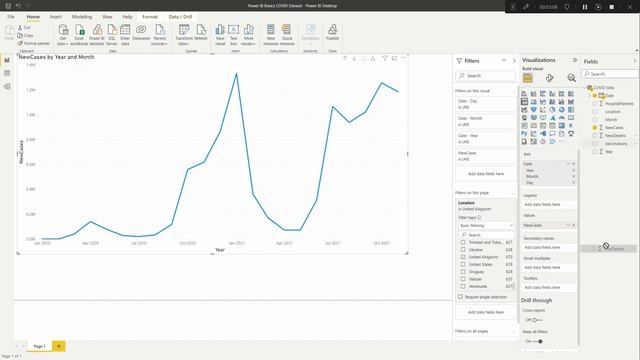This screenshot has height=360, width=640.
Task: Choose the pie chart visual icon
Action: pyautogui.click(x=552, y=109)
